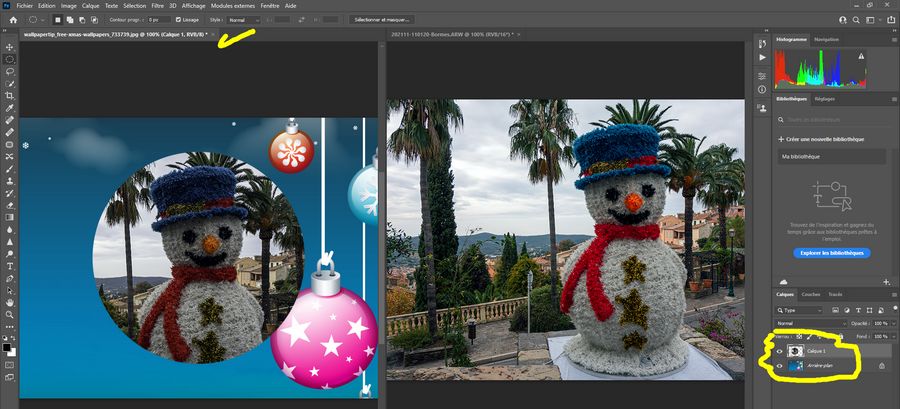This screenshot has height=409, width=900.
Task: Open the Search magnifier icon top right
Action: coord(856,20)
